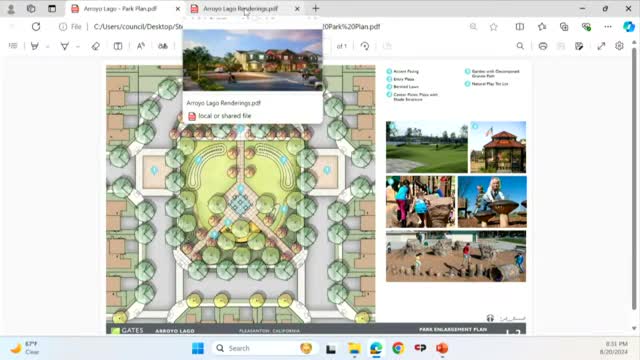Open the Favorites list icon
This screenshot has height=360, width=640.
[542, 27]
